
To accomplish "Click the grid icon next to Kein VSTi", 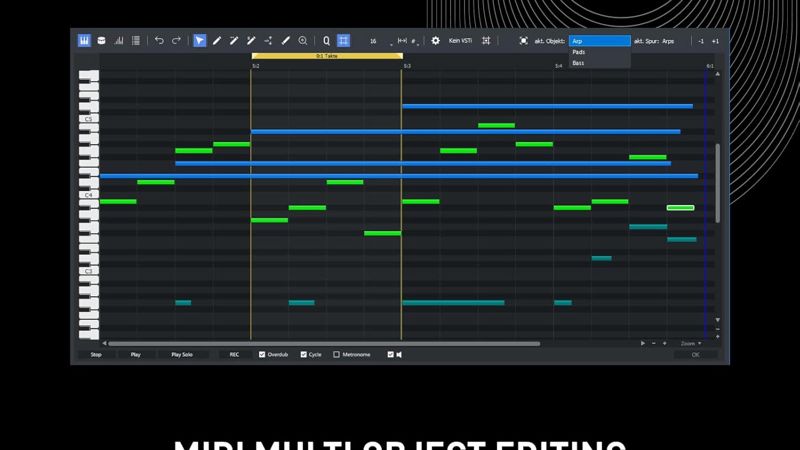I will (x=486, y=41).
